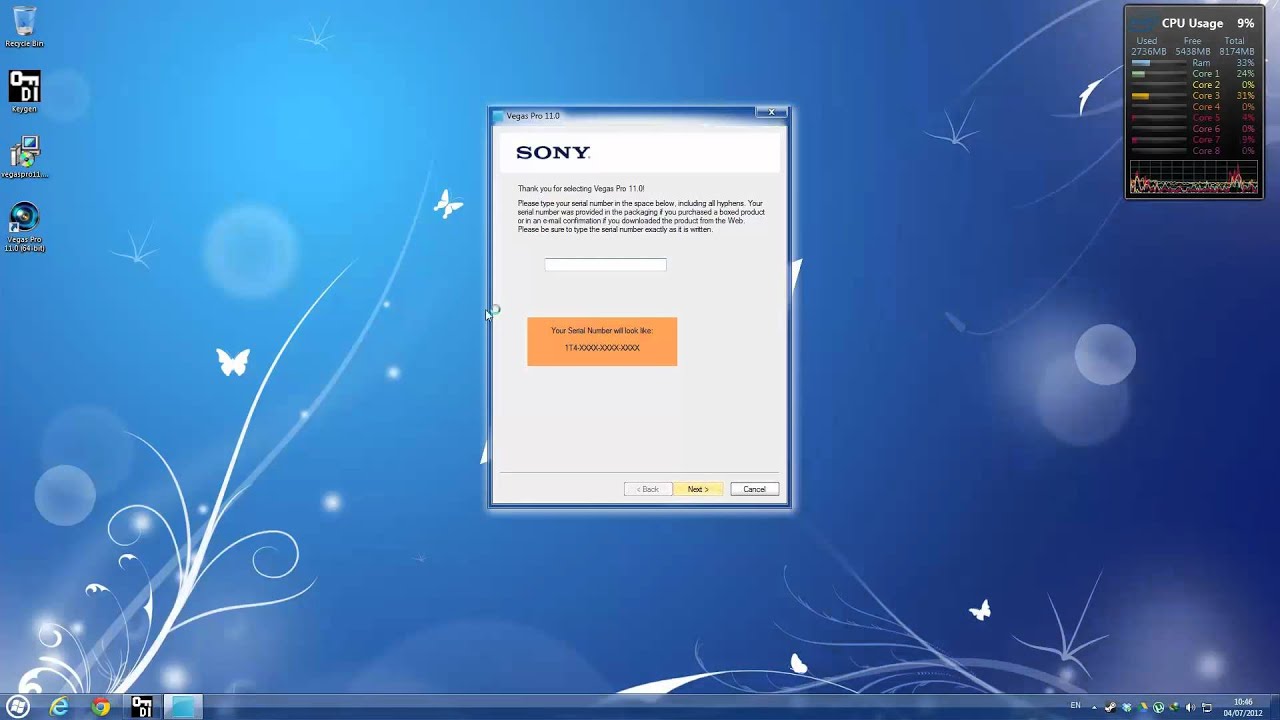This screenshot has height=720, width=1280.
Task: Click the Cancel button
Action: (754, 489)
